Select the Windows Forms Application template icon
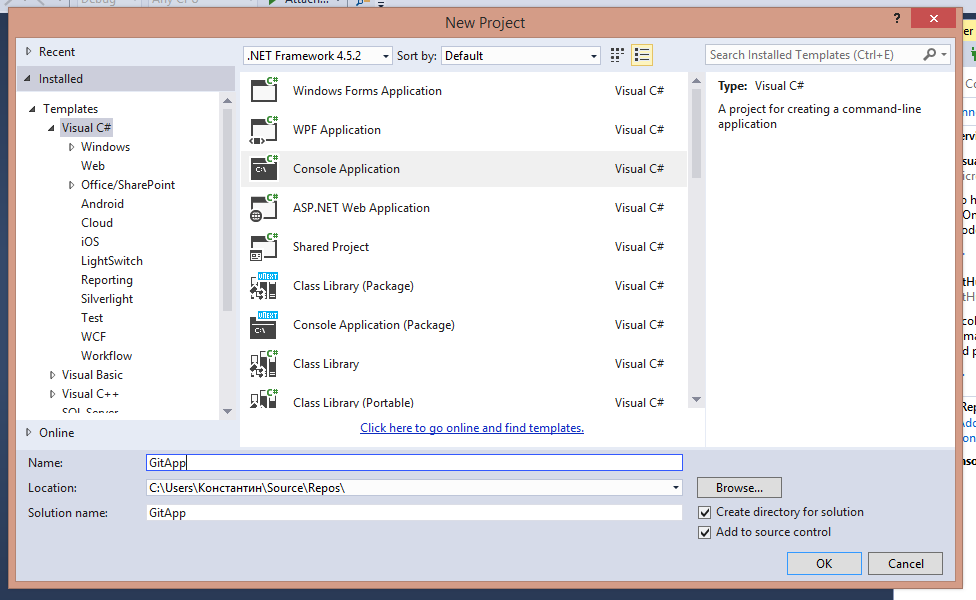The height and width of the screenshot is (600, 976). [x=264, y=90]
